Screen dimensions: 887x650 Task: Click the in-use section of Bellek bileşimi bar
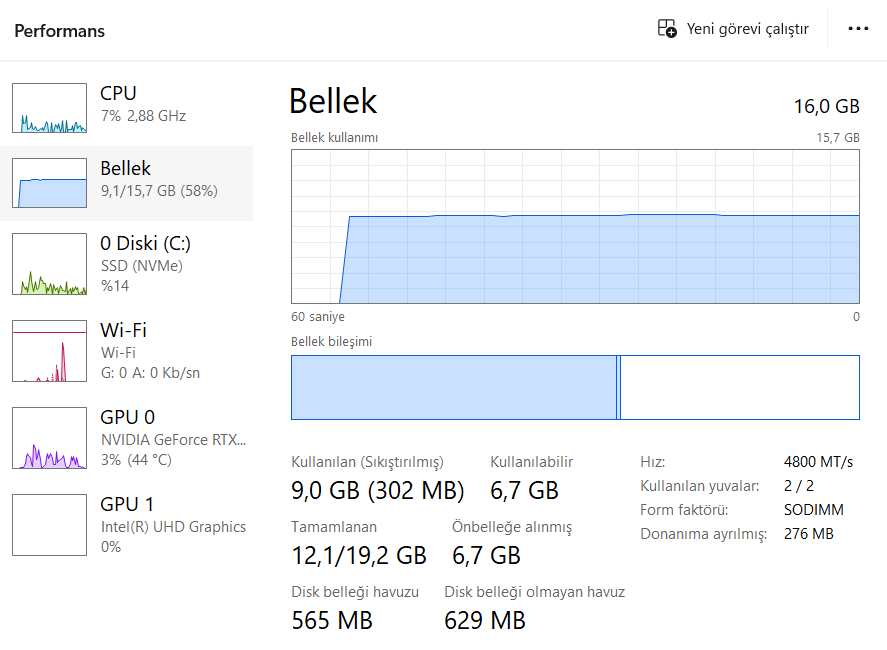coord(454,388)
